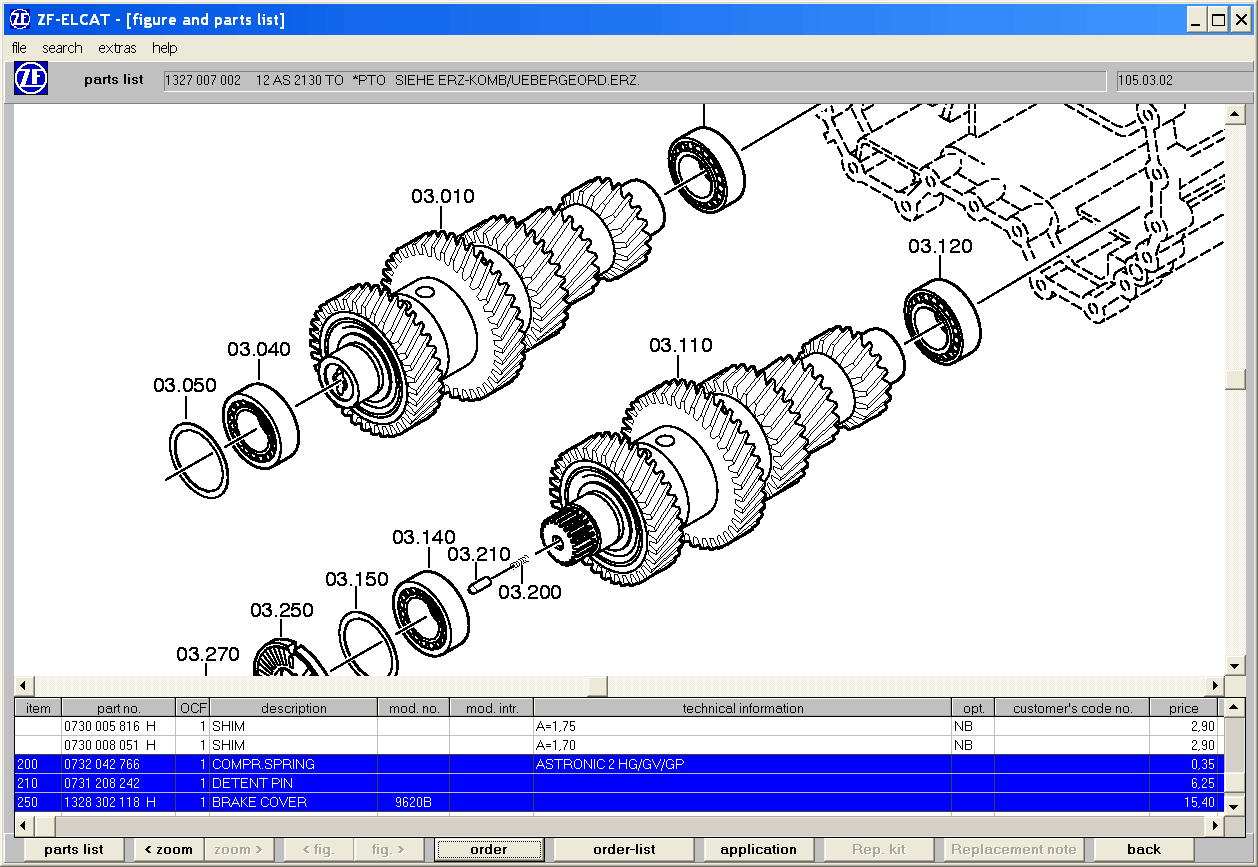
Task: Click figure vertical scrollbar thumb
Action: pyautogui.click(x=1235, y=380)
